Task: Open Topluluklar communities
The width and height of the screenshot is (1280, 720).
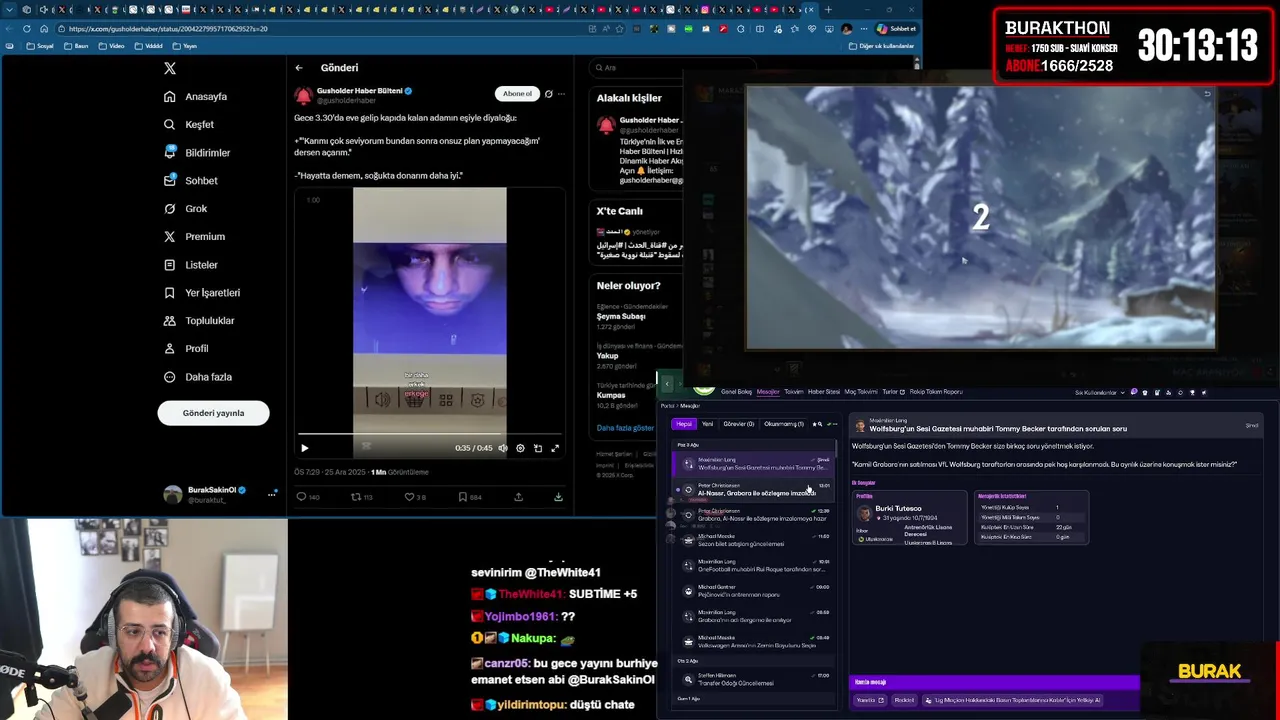Action: point(199,321)
